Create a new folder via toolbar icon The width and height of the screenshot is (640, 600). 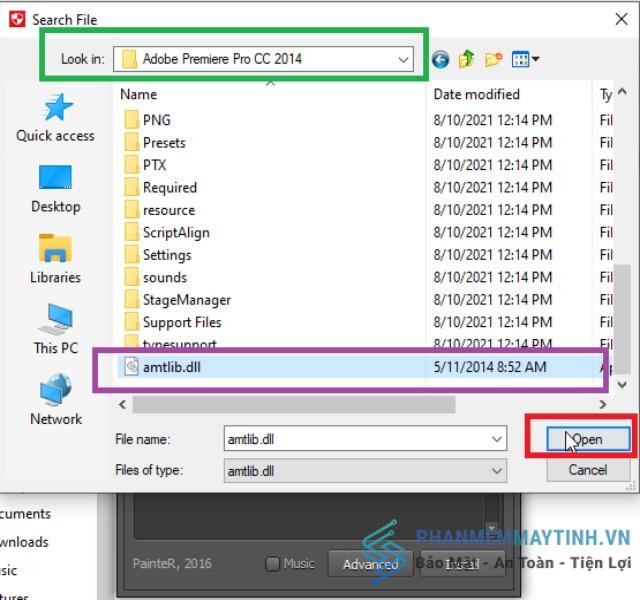493,60
